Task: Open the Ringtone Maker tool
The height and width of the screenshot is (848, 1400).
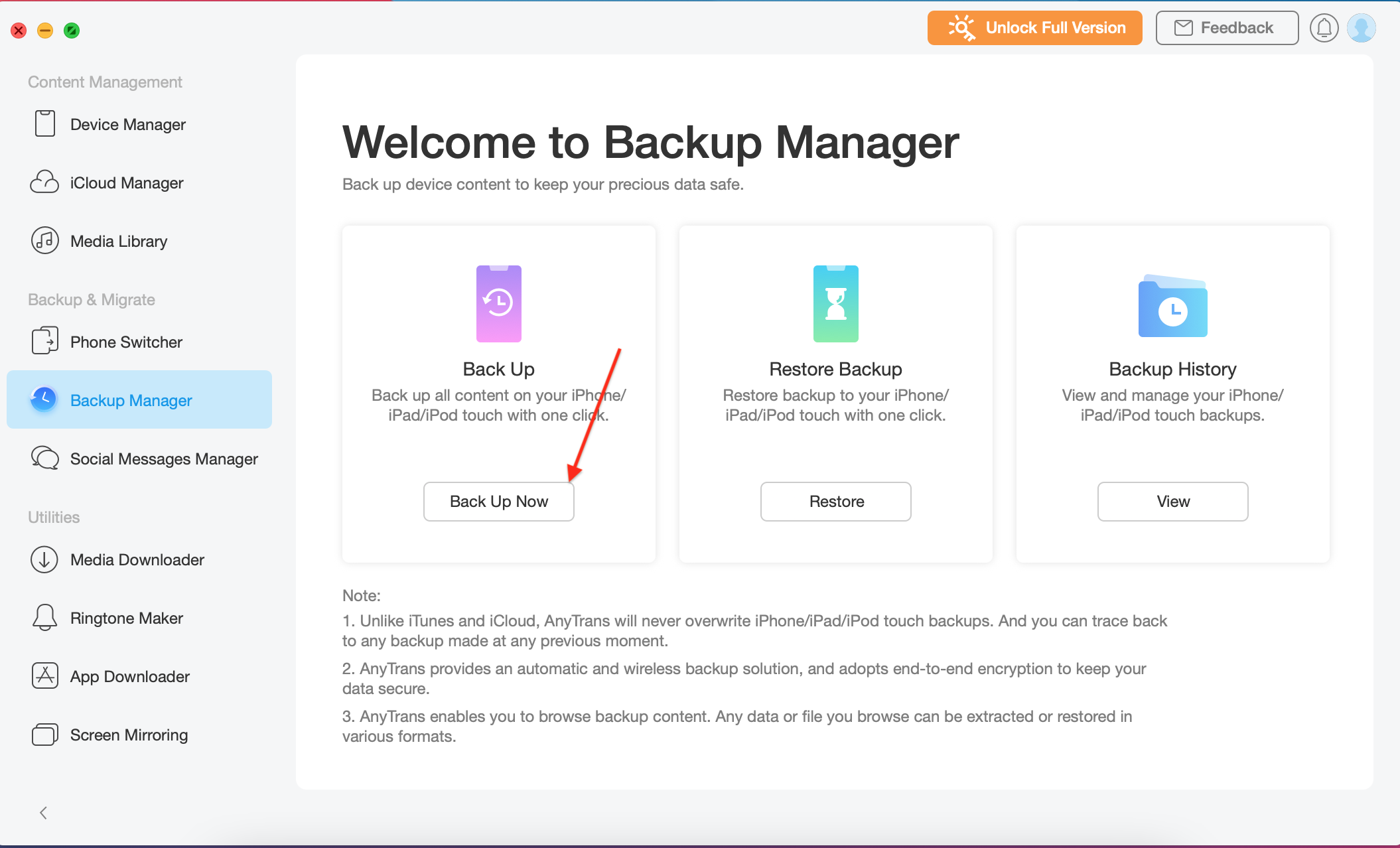Action: pos(125,618)
